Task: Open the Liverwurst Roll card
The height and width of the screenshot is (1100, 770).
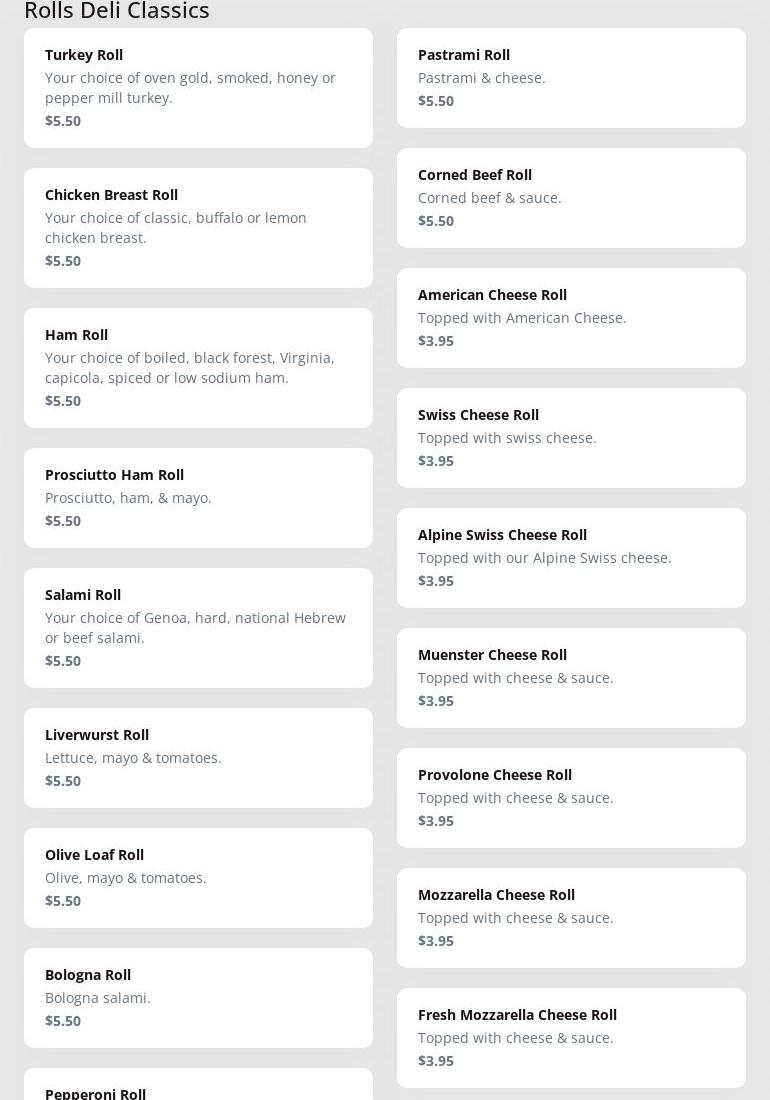Action: (x=198, y=758)
